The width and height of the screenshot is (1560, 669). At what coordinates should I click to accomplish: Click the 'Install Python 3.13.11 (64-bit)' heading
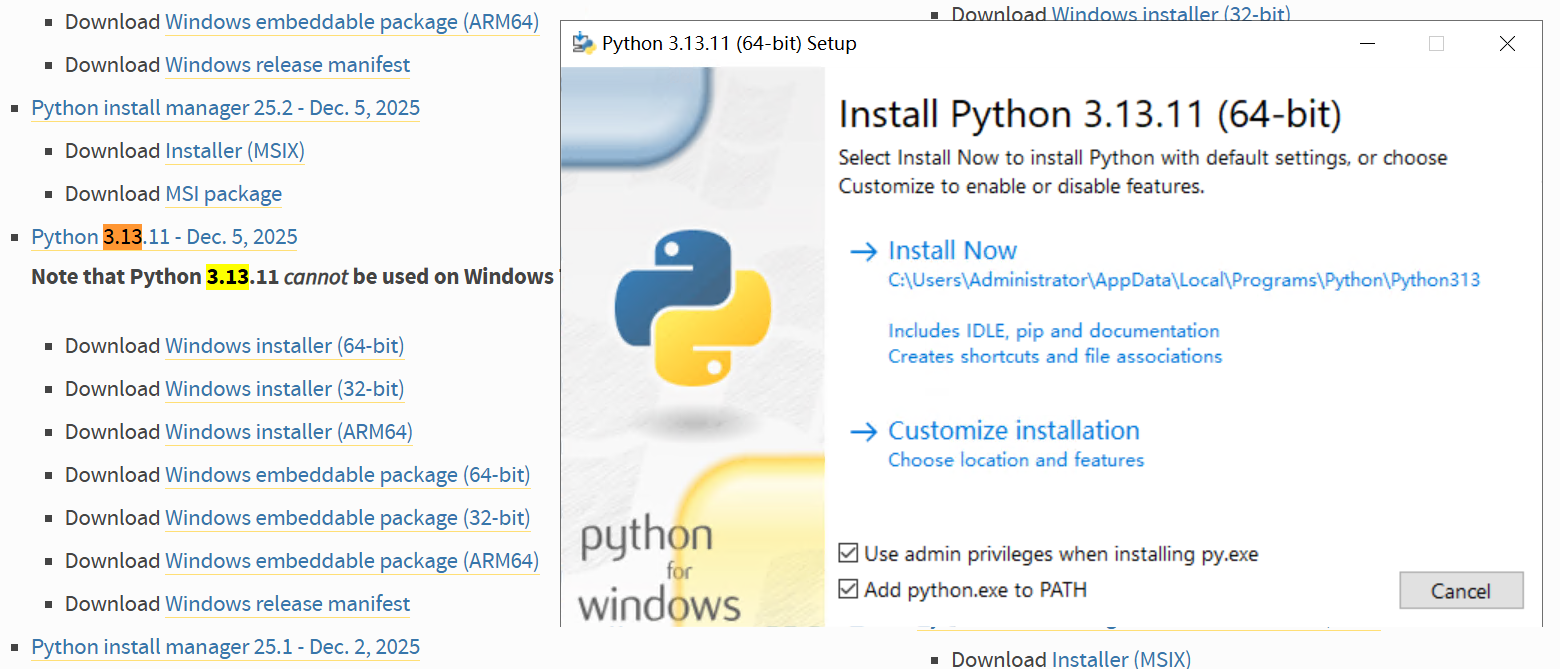[x=1090, y=115]
